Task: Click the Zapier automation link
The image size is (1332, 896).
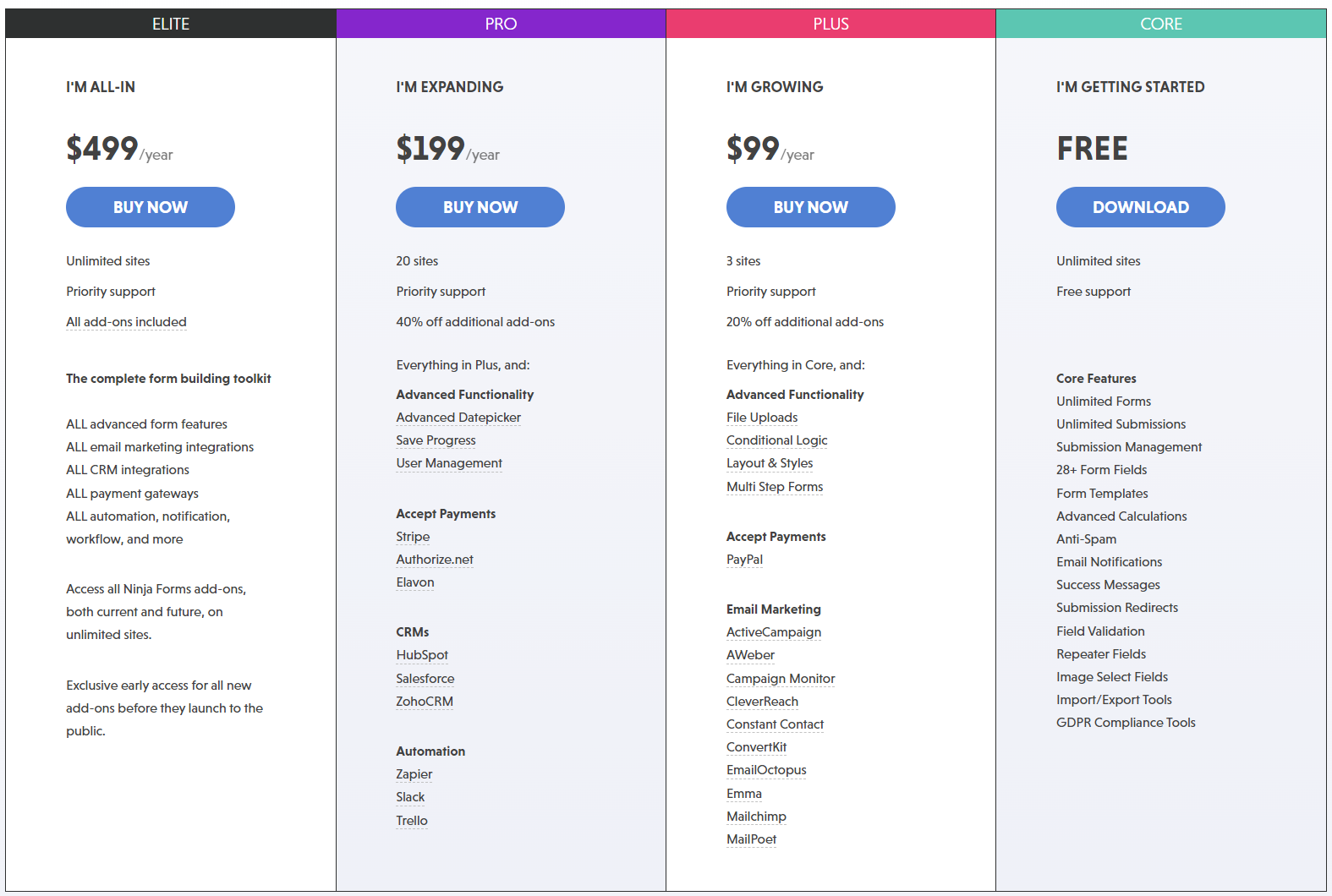Action: click(x=413, y=773)
